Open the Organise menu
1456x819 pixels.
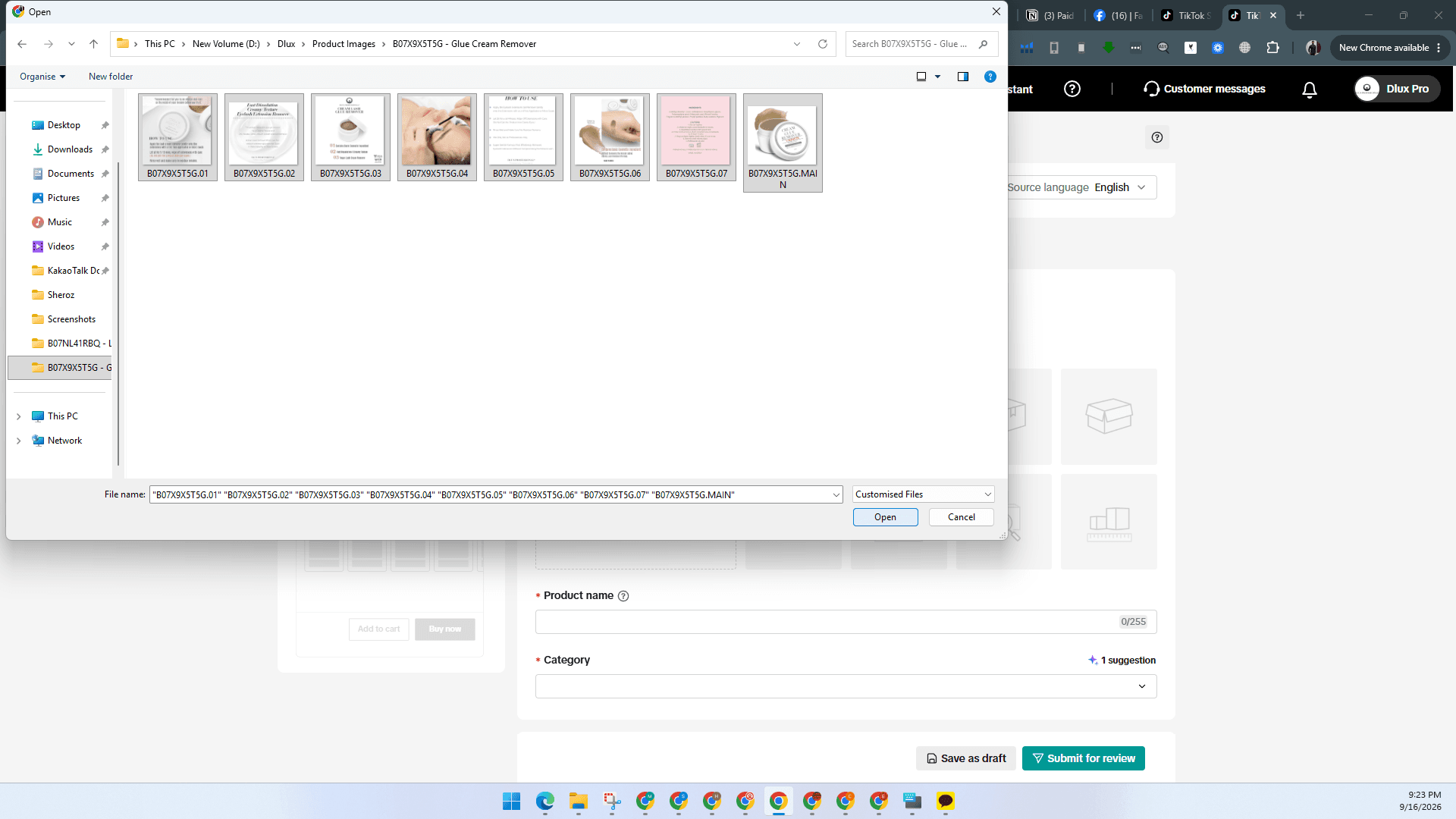coord(42,77)
